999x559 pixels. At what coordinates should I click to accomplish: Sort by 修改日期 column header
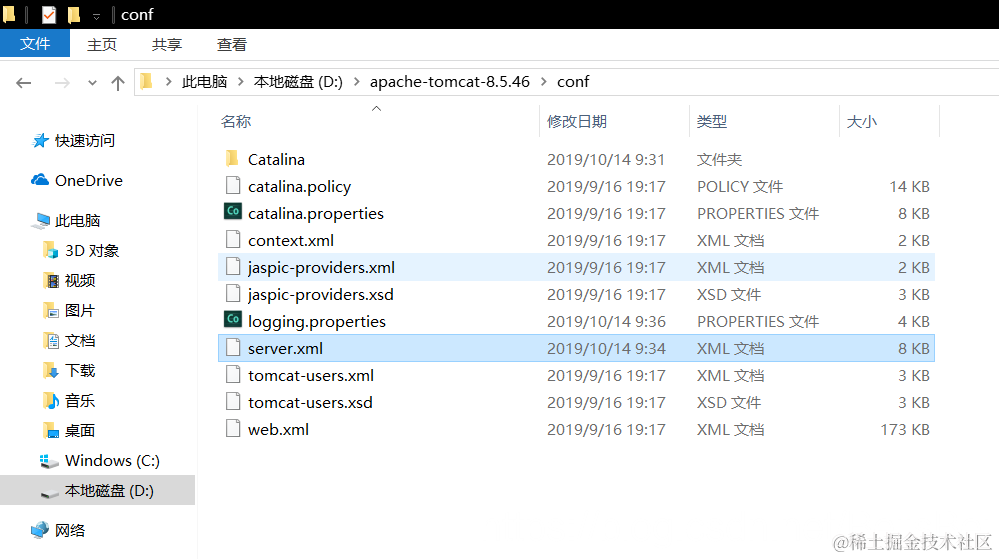577,122
